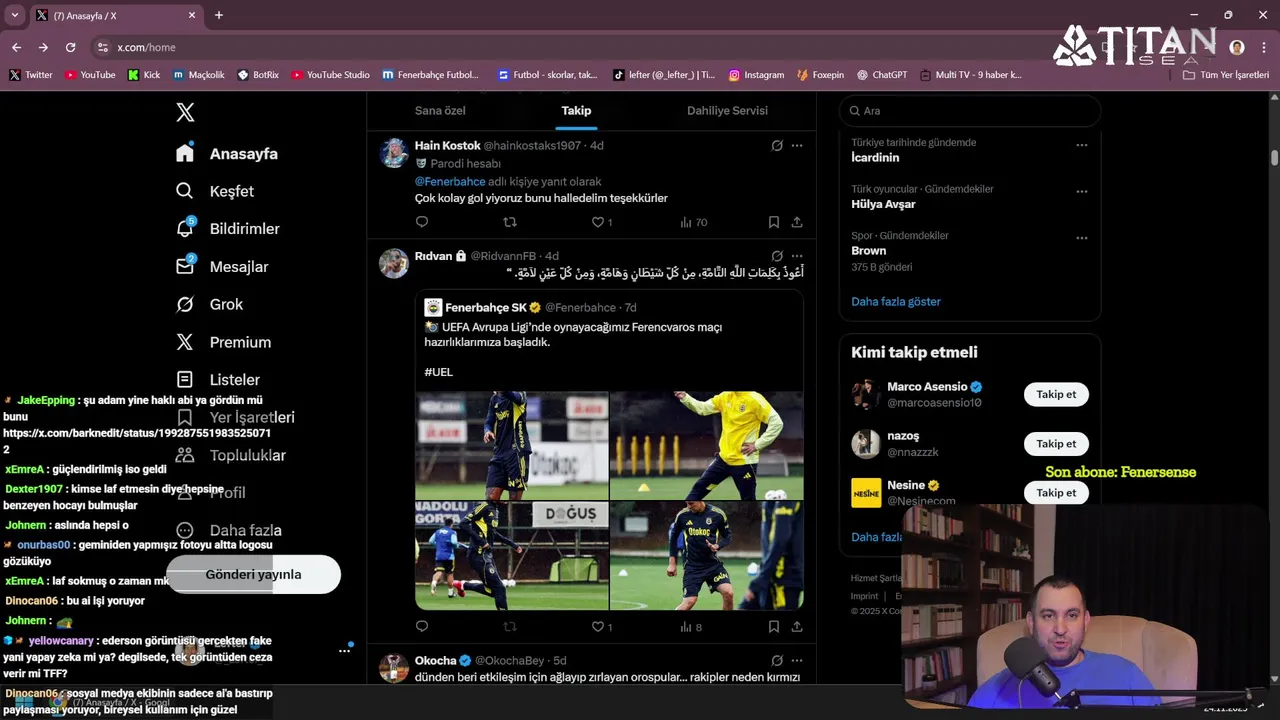Open @Fenerbahce mention link
This screenshot has width=1280, height=720.
click(x=450, y=181)
